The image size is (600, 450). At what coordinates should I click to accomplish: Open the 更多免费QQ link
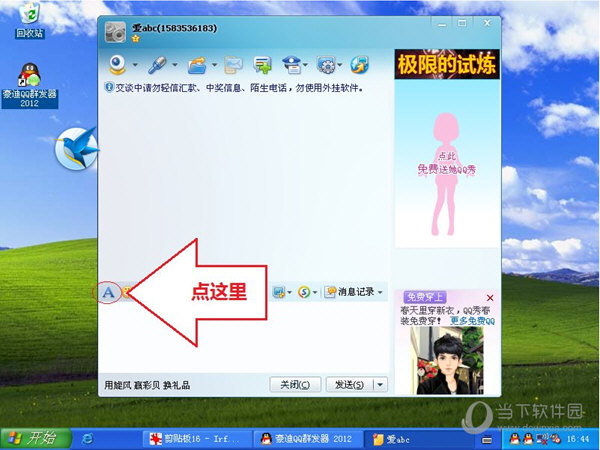coord(472,321)
